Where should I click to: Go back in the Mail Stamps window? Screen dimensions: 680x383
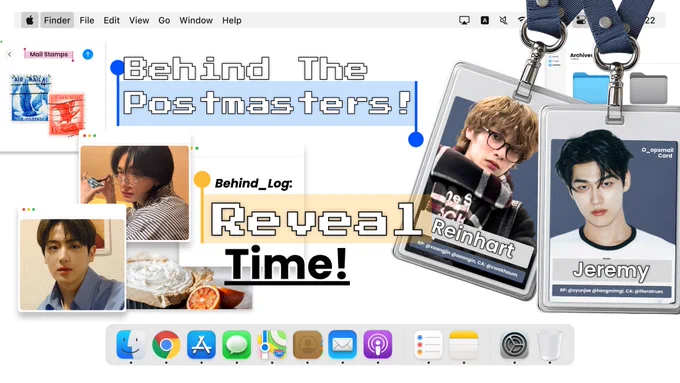pos(10,54)
